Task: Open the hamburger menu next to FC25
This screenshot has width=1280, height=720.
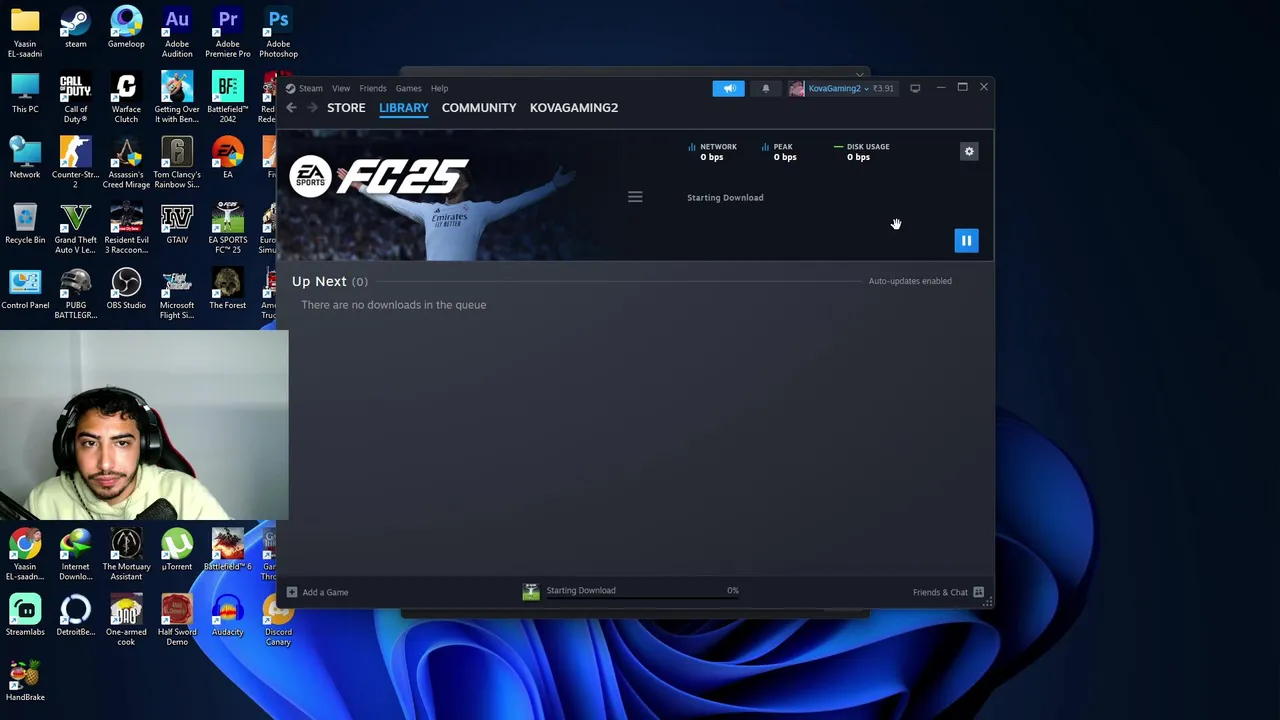Action: (635, 197)
